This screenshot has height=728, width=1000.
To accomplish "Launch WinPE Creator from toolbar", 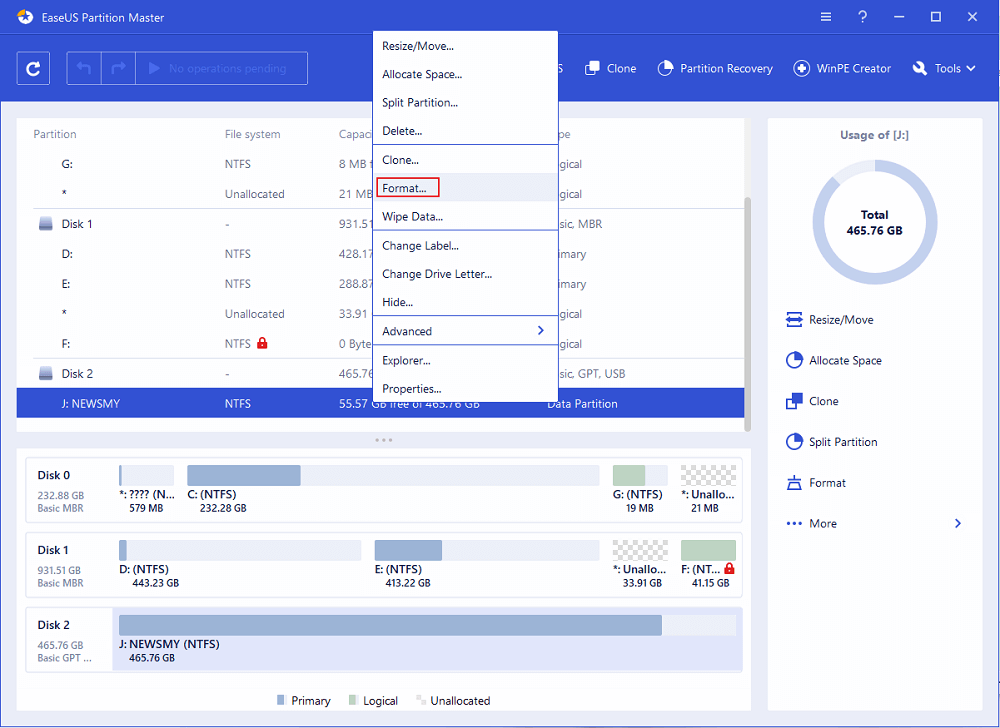I will click(842, 69).
